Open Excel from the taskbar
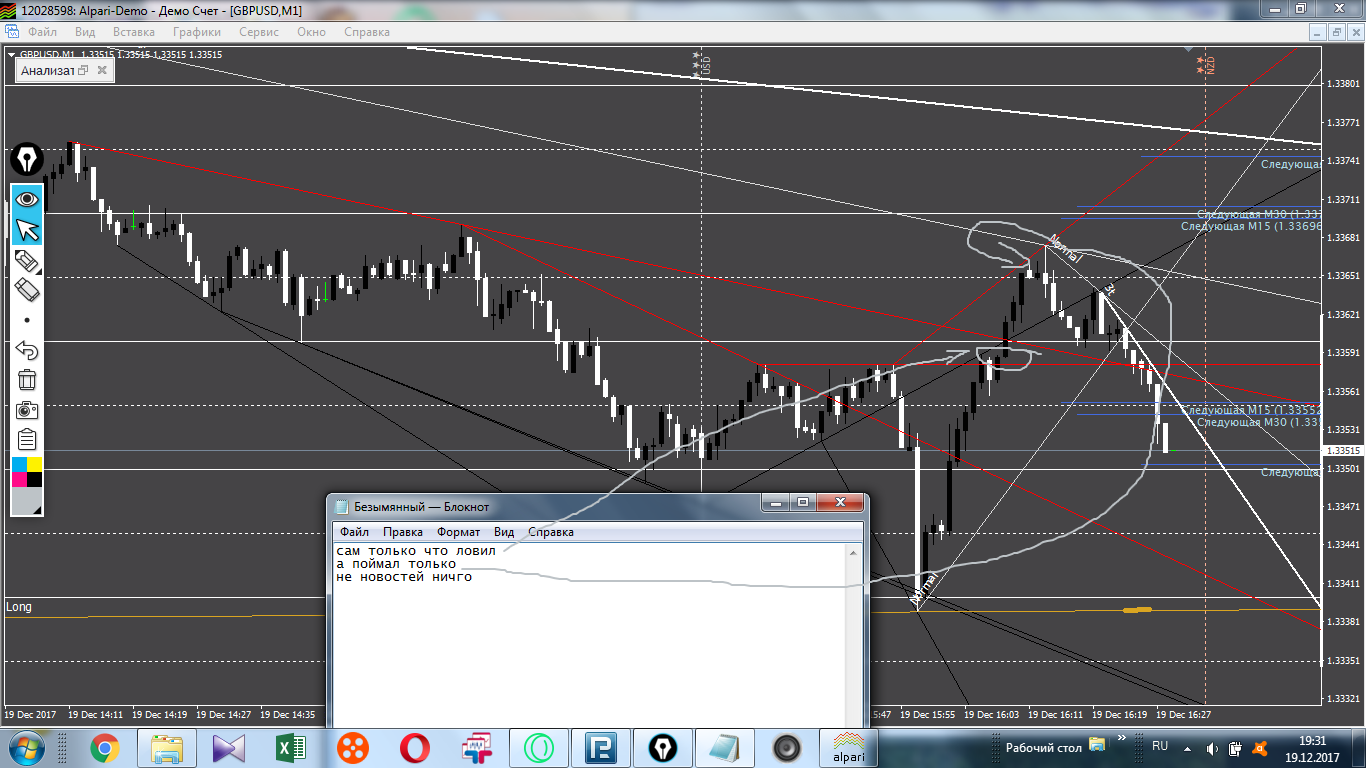Image resolution: width=1366 pixels, height=768 pixels. [x=290, y=747]
